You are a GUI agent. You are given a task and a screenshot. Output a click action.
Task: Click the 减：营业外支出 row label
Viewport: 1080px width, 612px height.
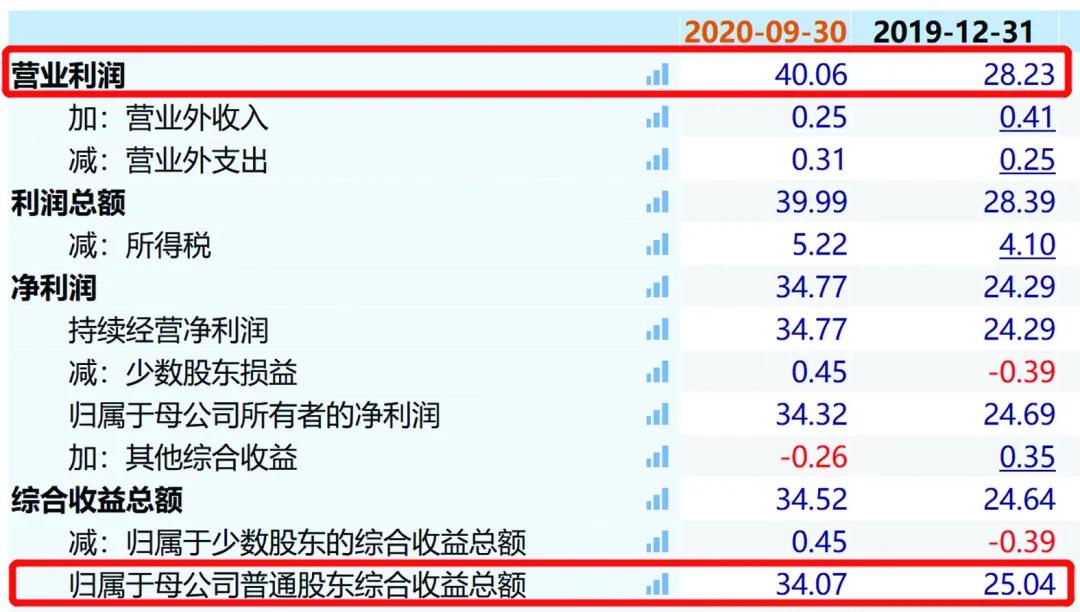point(167,160)
